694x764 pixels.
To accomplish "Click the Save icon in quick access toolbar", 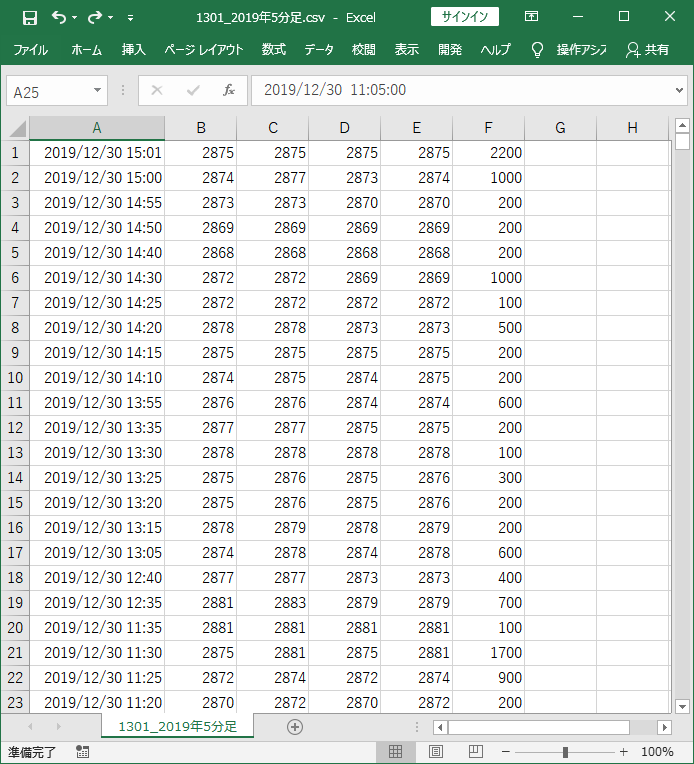I will (30, 18).
